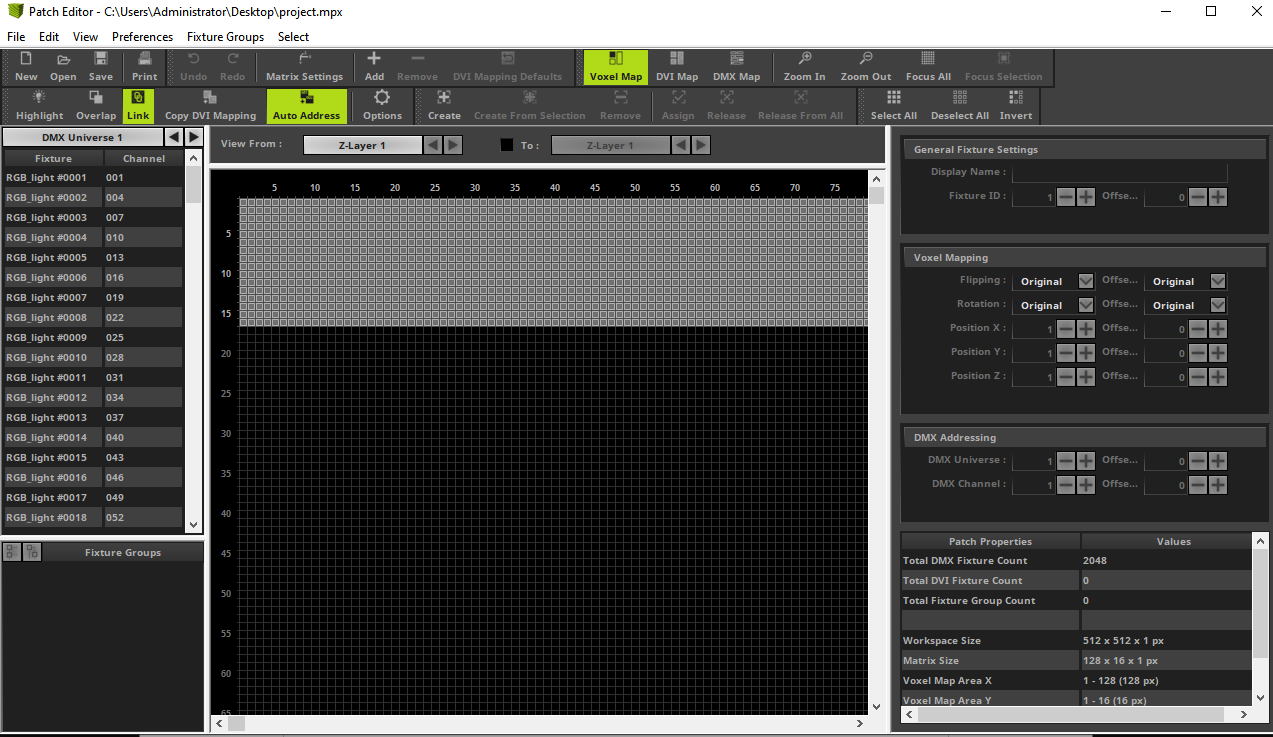Click the Add fixture icon

pyautogui.click(x=374, y=67)
